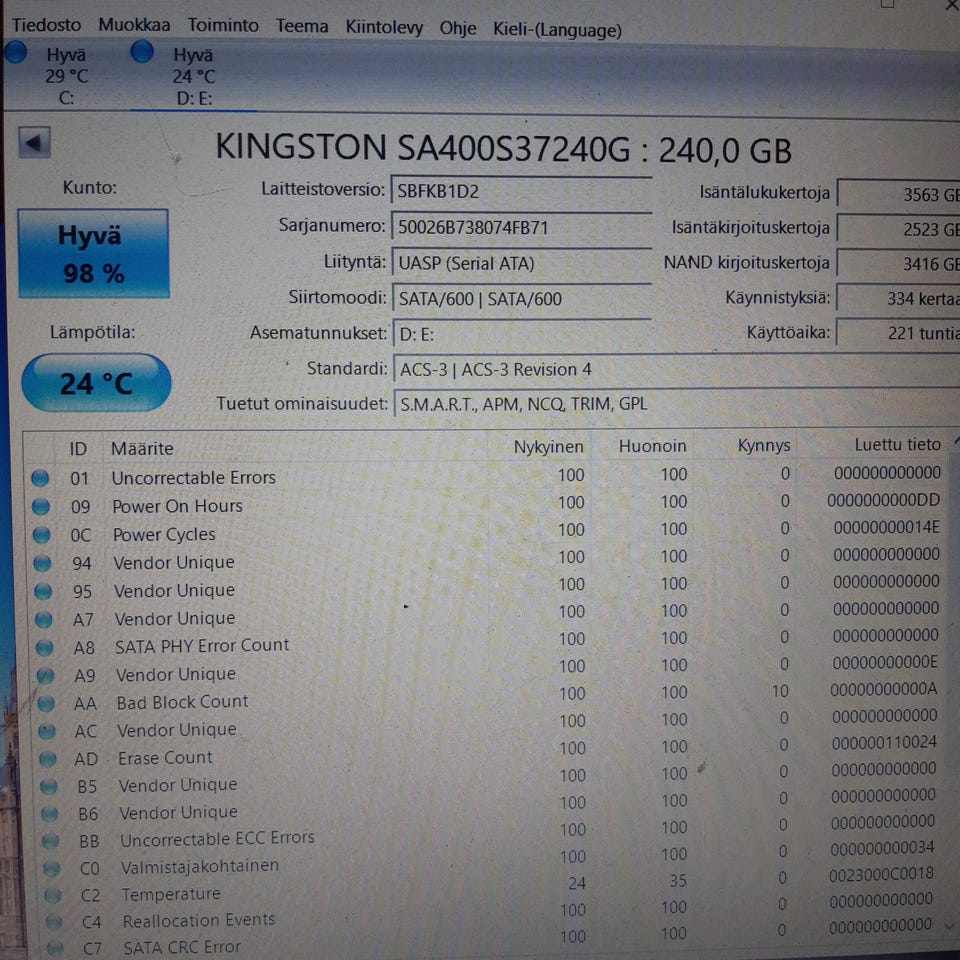Click the NAND writes value 3416 GB

[x=898, y=263]
